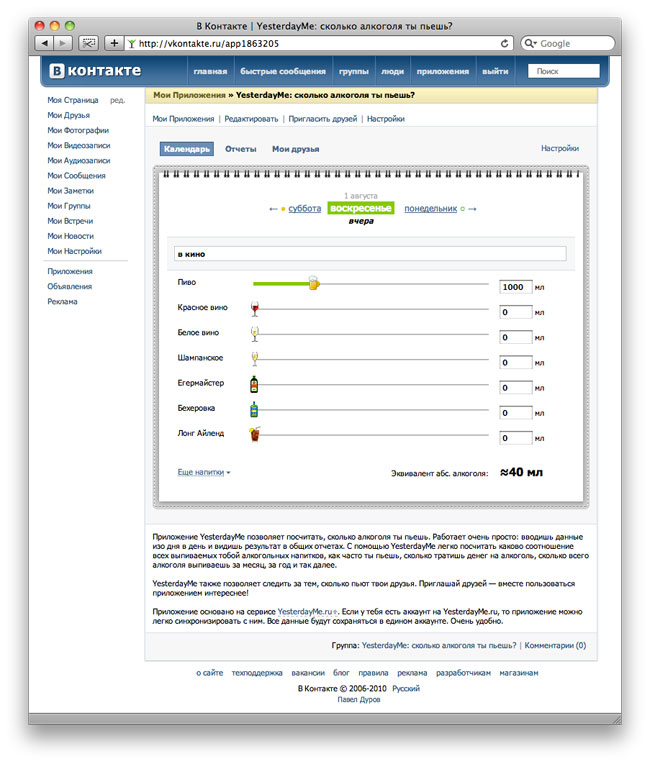Viewport: 650px width, 764px height.
Task: Click the white wine glass icon
Action: [254, 334]
